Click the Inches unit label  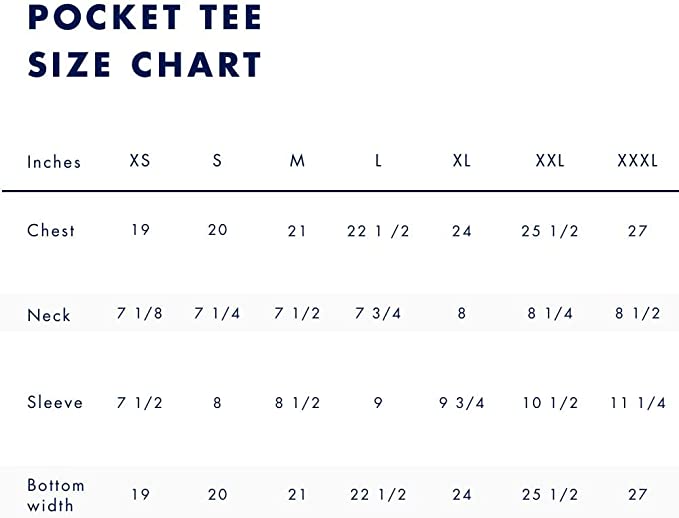point(54,162)
